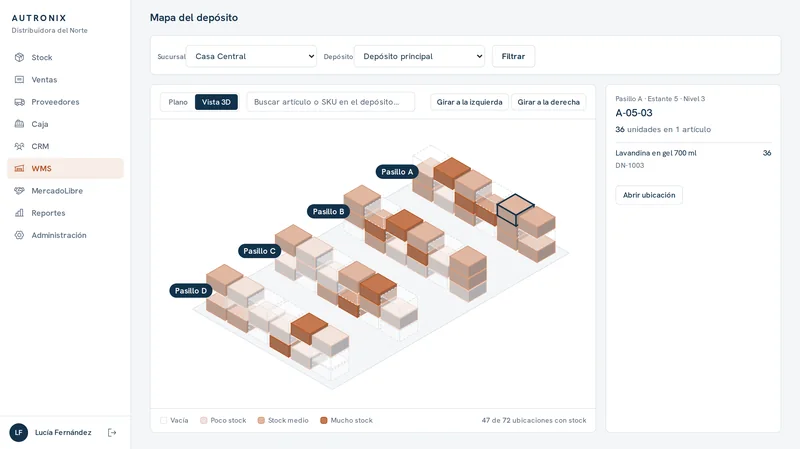
Task: Select the WMS menu item
Action: pos(65,168)
